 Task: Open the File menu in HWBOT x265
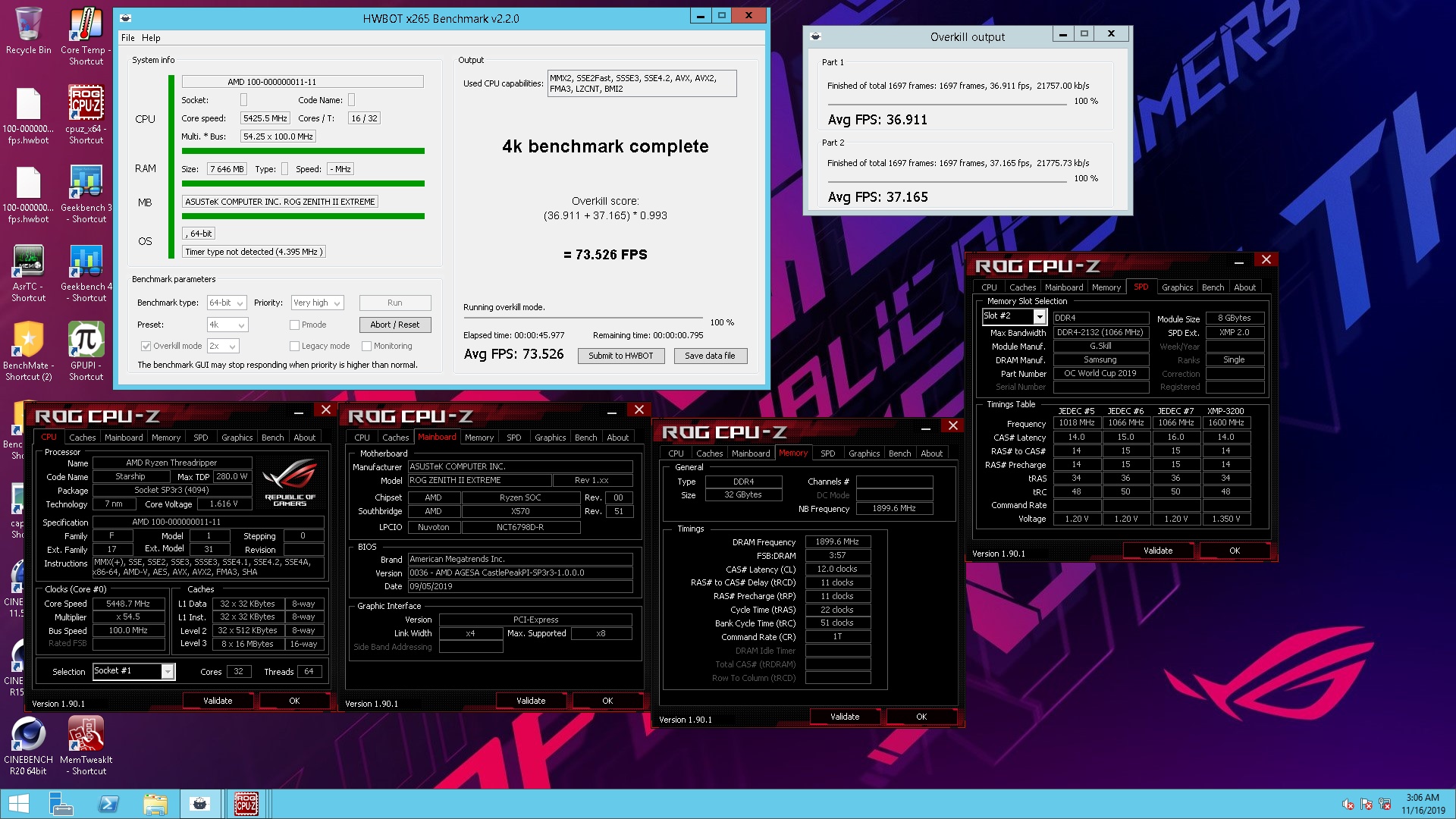click(x=128, y=37)
